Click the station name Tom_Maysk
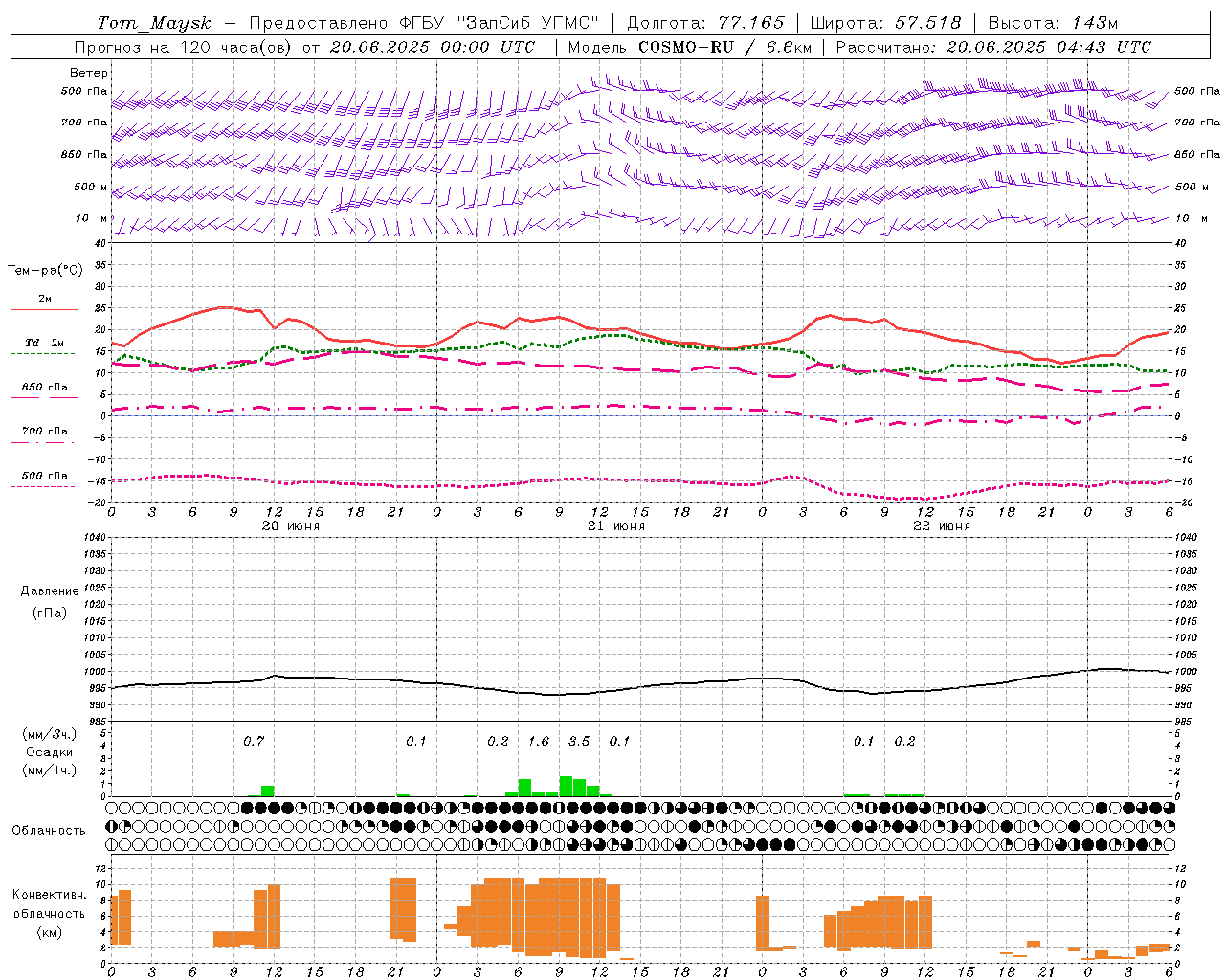 click(154, 23)
